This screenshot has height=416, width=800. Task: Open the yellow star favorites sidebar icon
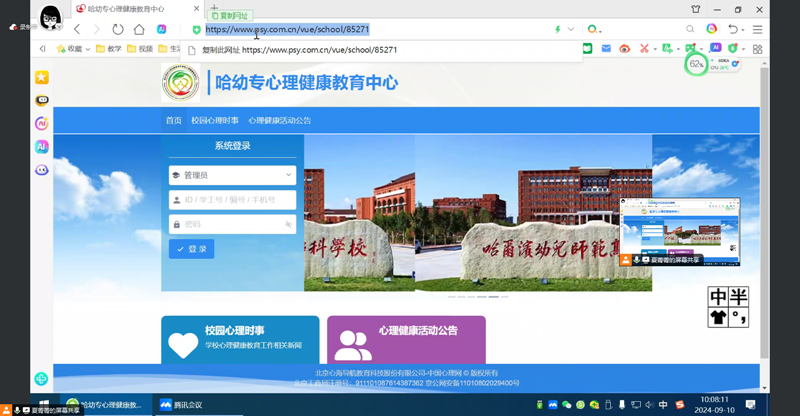[41, 77]
